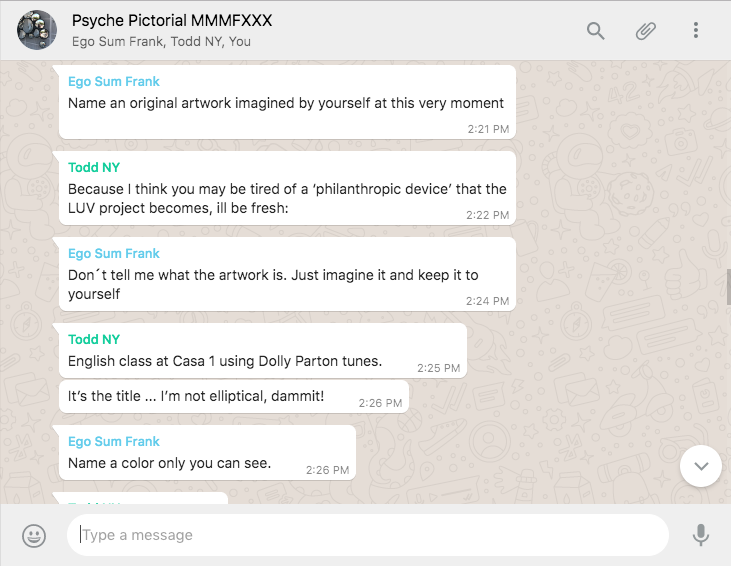The height and width of the screenshot is (566, 731).
Task: Click Todd NY name above LUV project message
Action: [x=94, y=168]
